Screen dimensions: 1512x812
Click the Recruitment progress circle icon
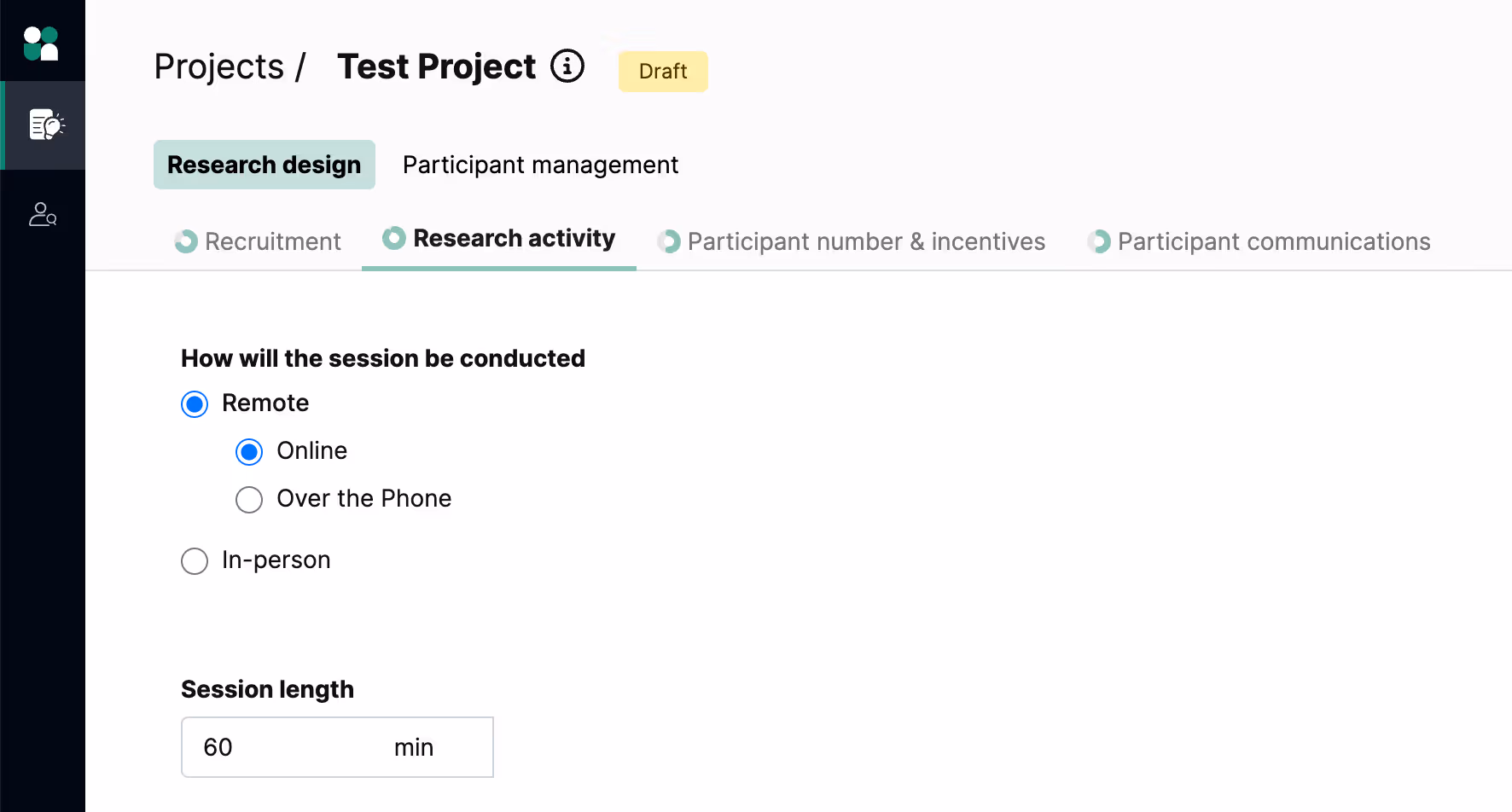[186, 241]
